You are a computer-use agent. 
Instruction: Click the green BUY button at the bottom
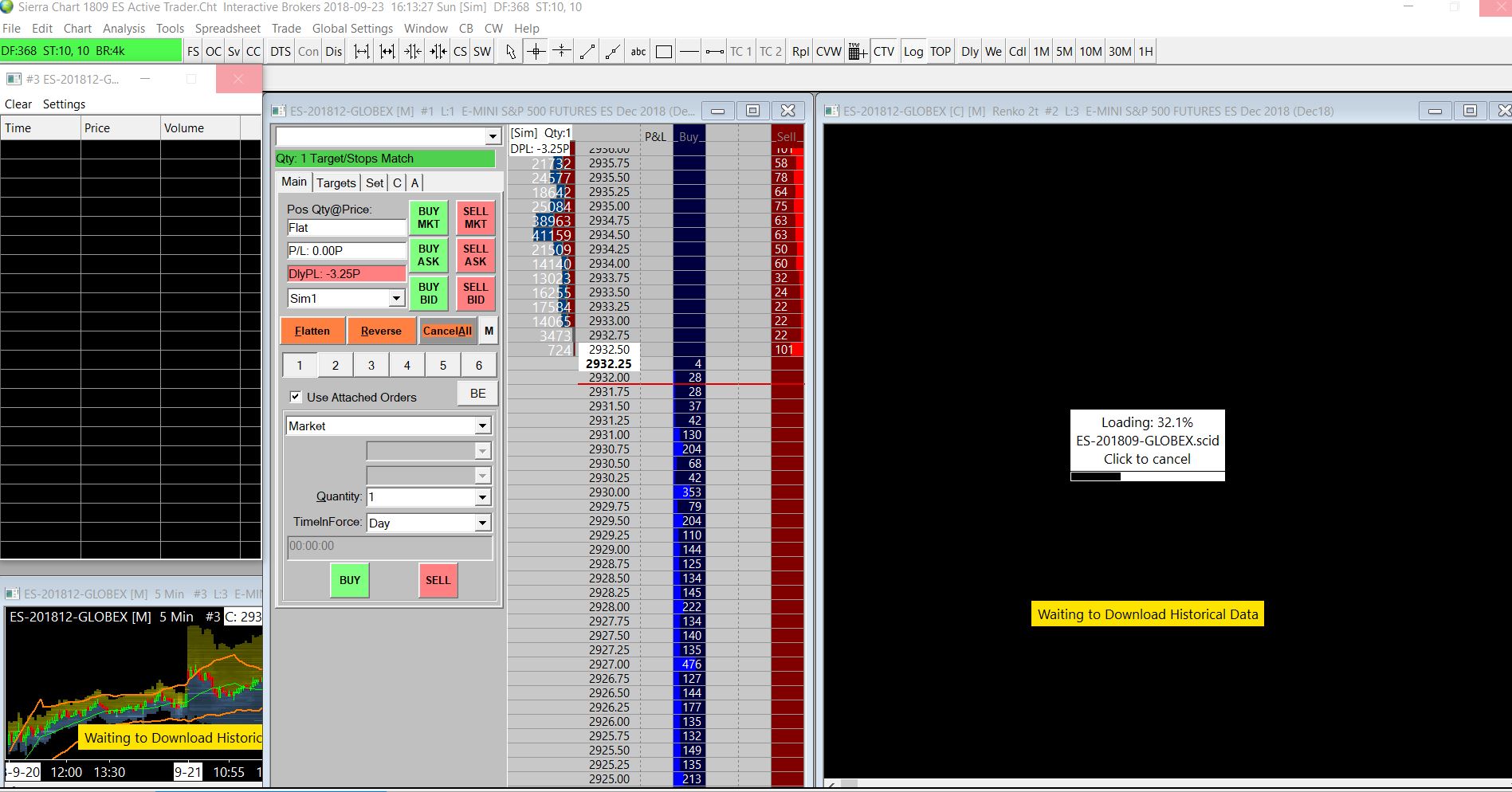coord(350,580)
